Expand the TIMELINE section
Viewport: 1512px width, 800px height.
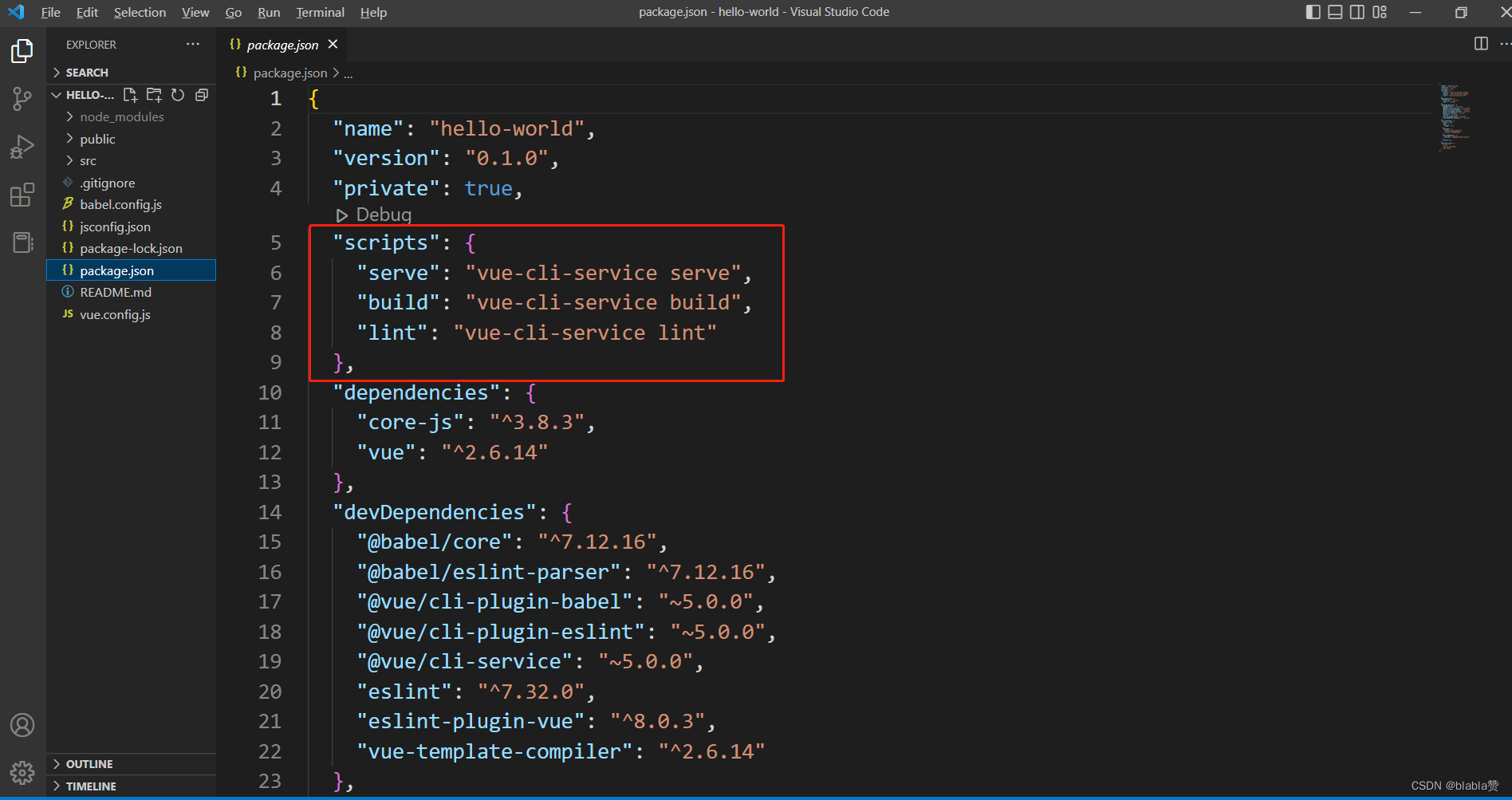coord(131,786)
